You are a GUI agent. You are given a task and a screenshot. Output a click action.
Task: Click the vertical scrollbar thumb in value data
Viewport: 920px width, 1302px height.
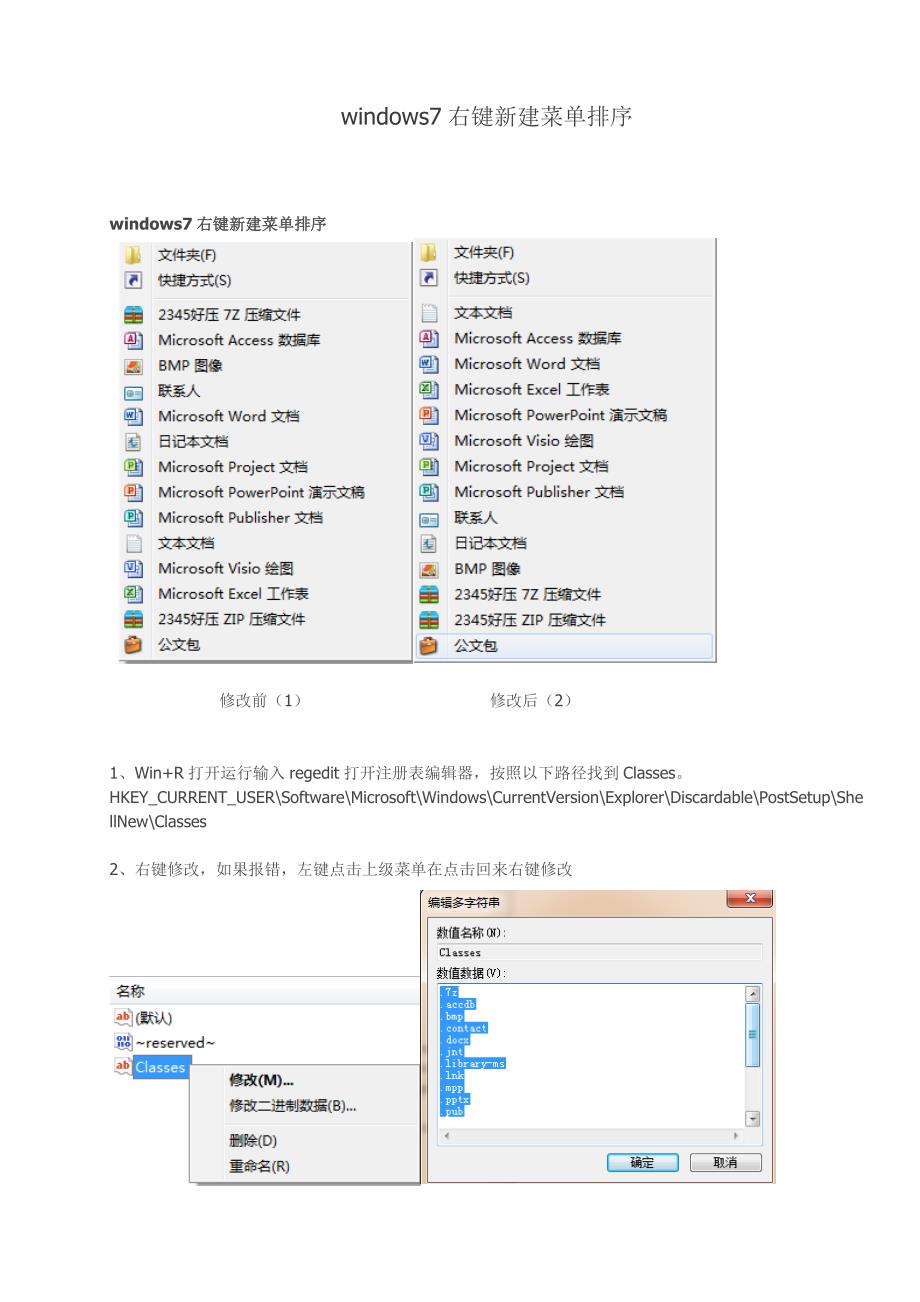[x=753, y=1034]
